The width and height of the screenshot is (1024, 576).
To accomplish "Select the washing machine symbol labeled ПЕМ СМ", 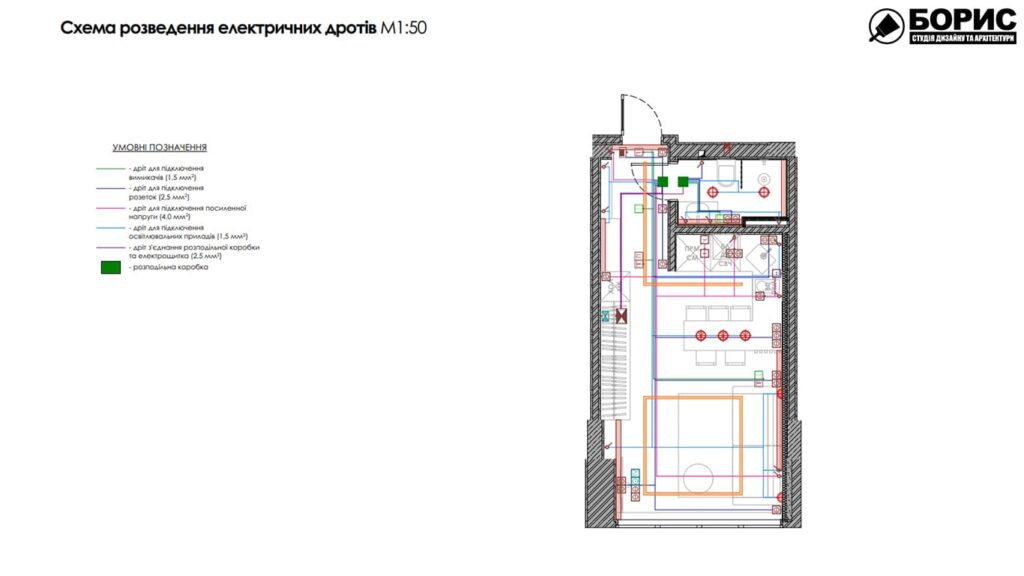I will [693, 252].
